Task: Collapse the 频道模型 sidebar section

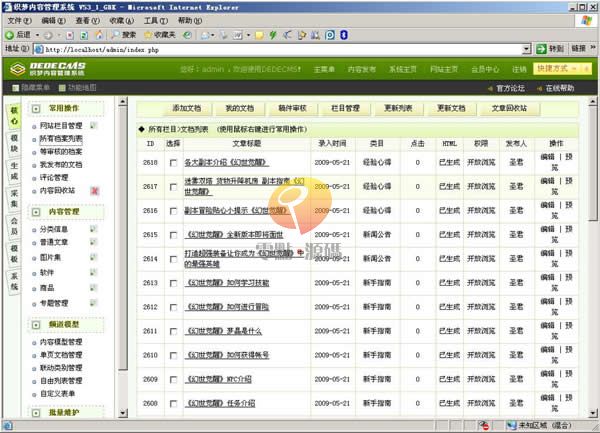Action: coord(36,325)
